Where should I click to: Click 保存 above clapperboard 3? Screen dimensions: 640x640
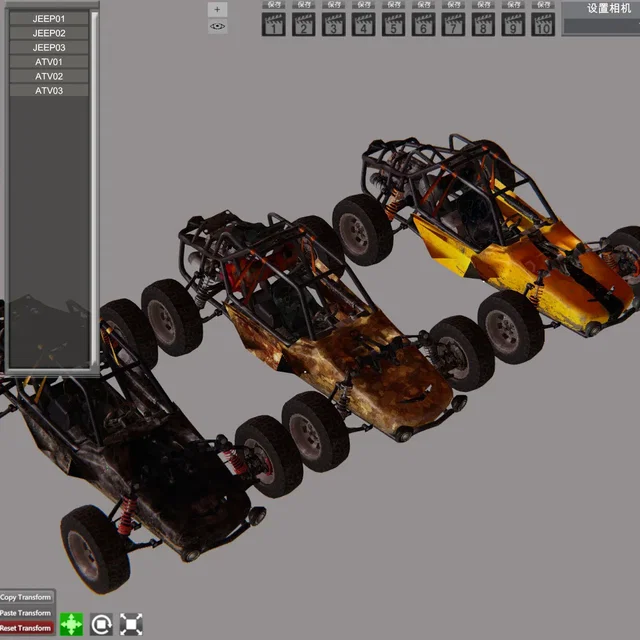click(333, 5)
